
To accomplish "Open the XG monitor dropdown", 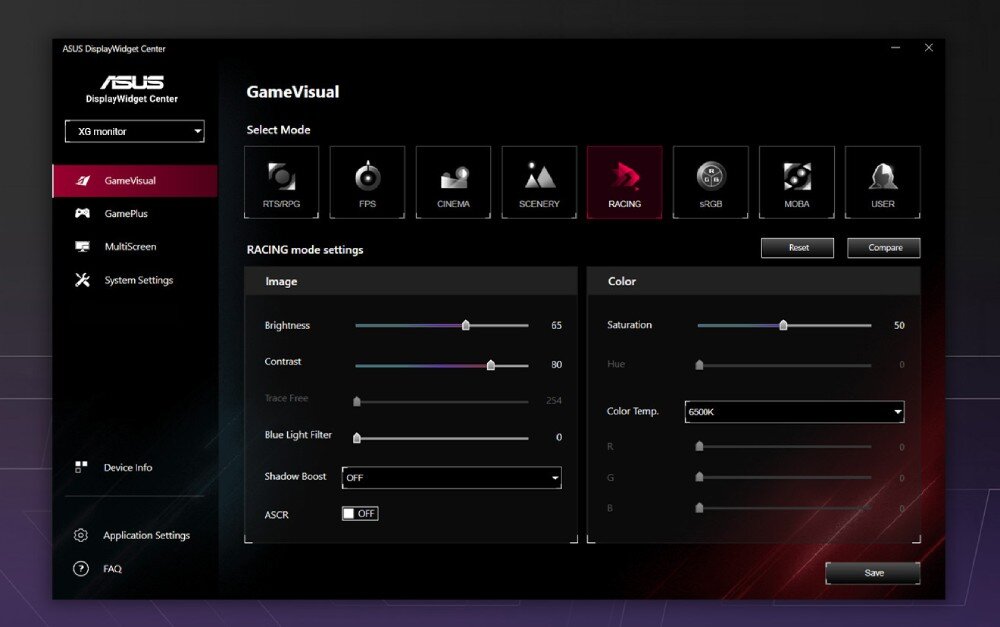I will (x=135, y=131).
